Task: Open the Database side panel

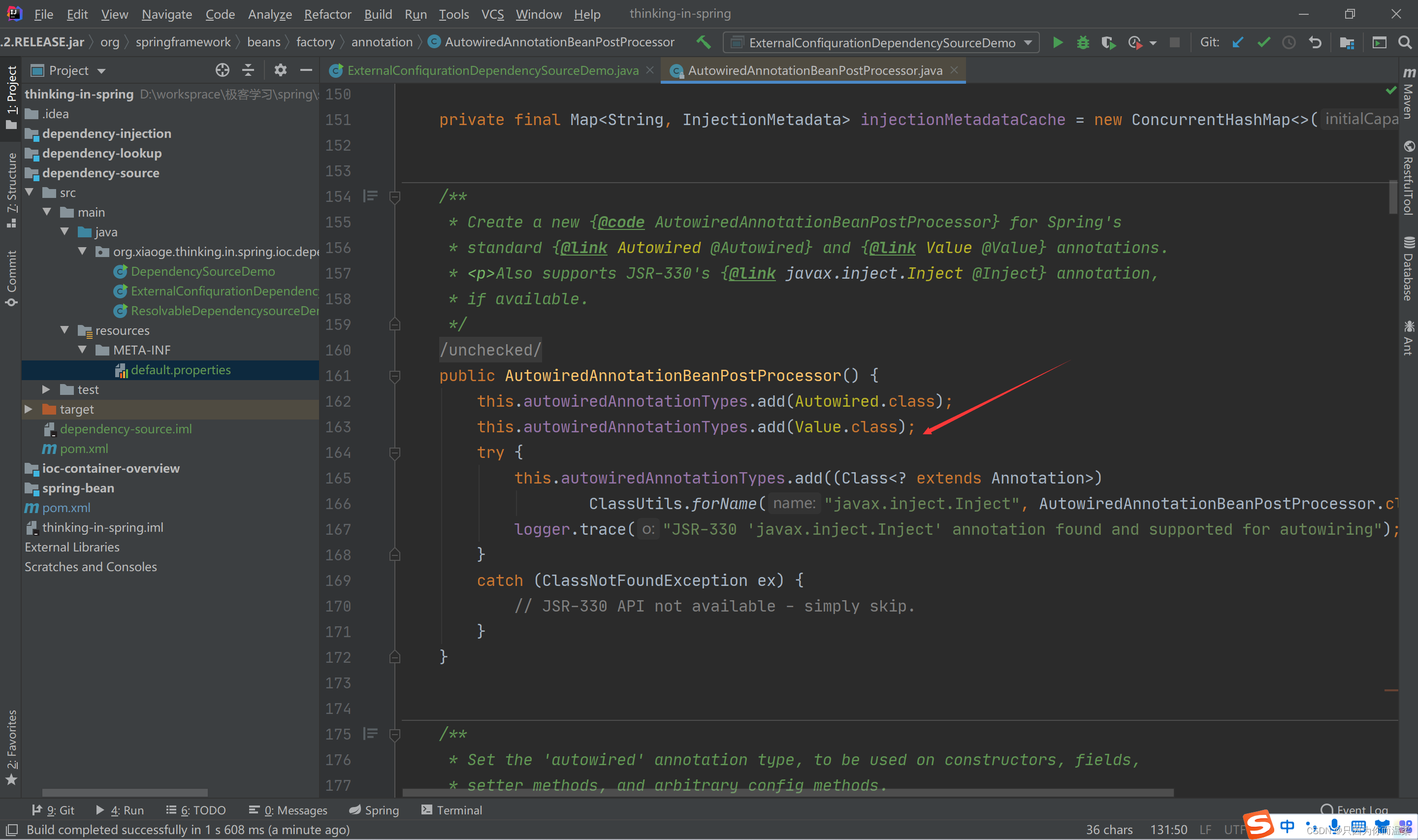Action: coord(1408,268)
